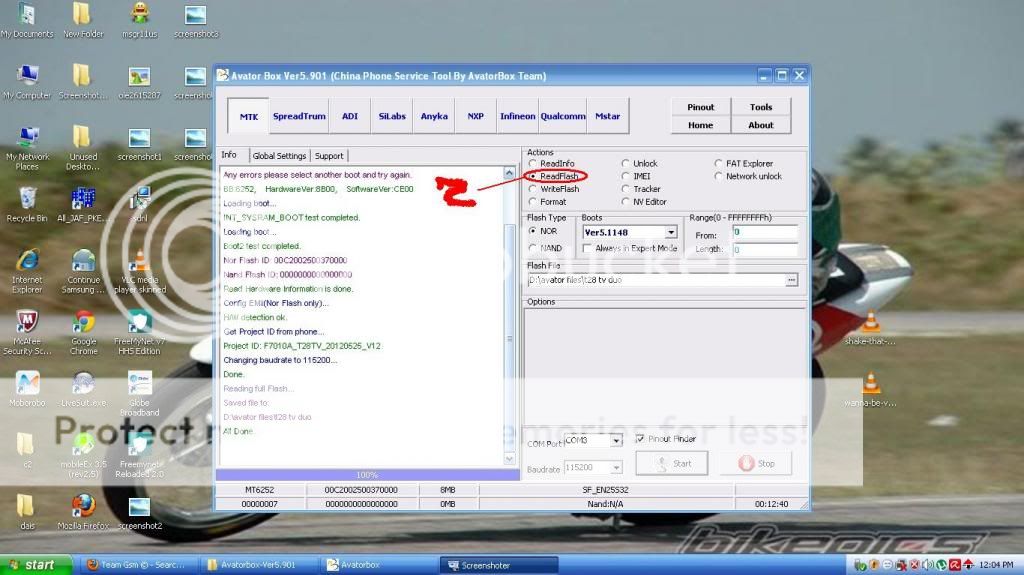Open the dais folder icon
The image size is (1024, 575).
[x=27, y=512]
